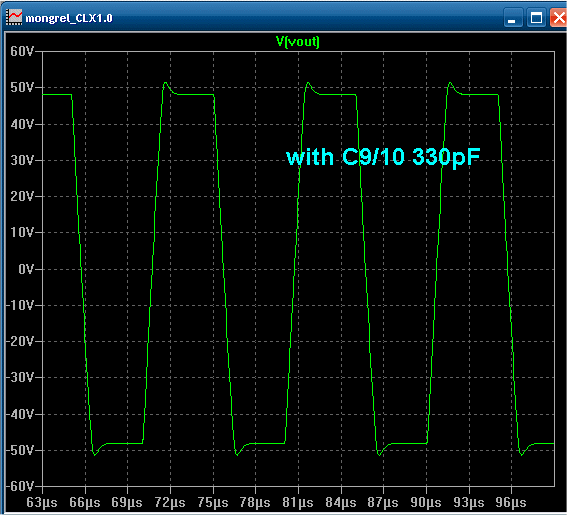Click the 69µs time axis label

(127, 503)
